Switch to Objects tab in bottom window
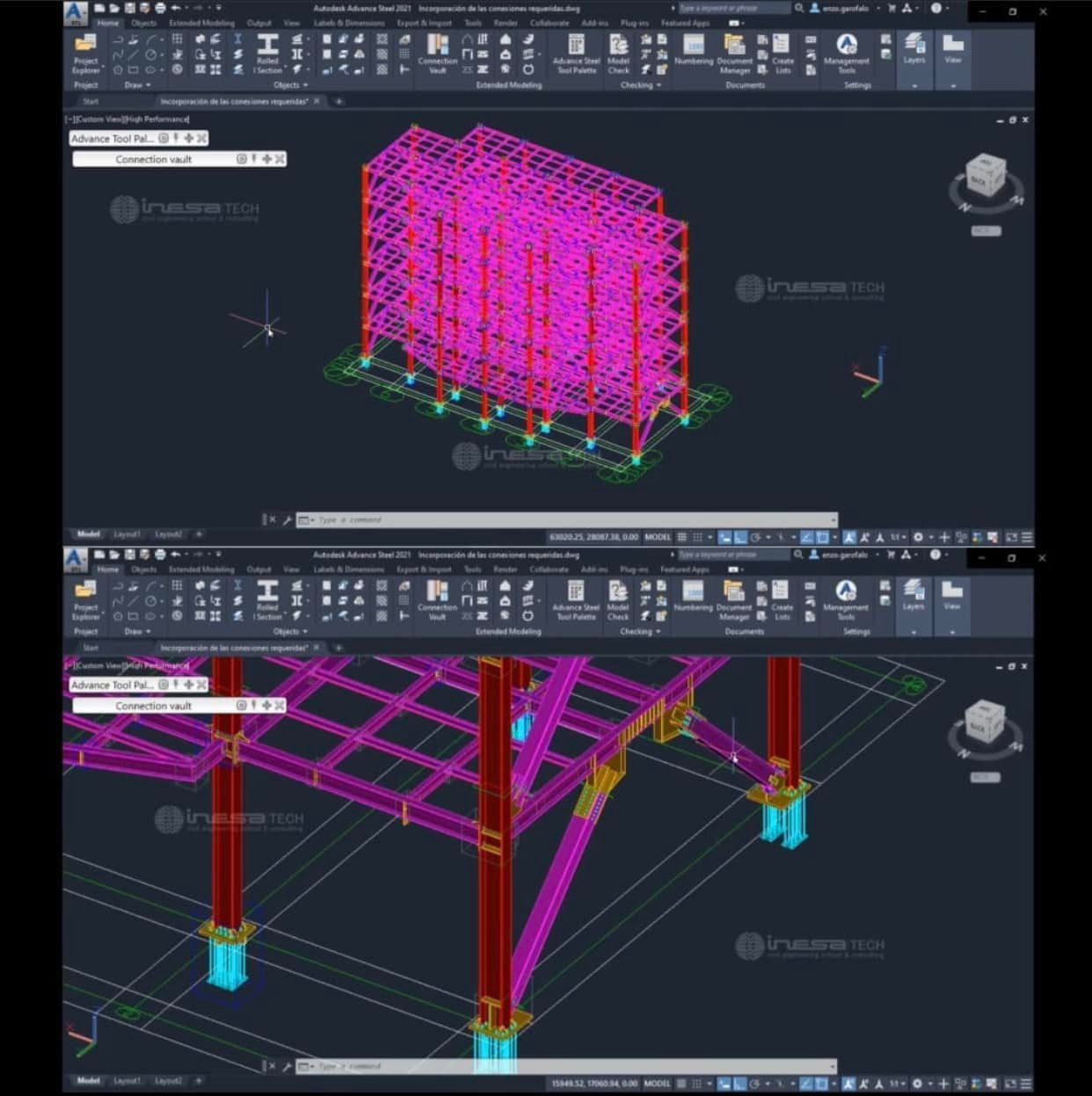This screenshot has width=1092, height=1096. pos(143,570)
